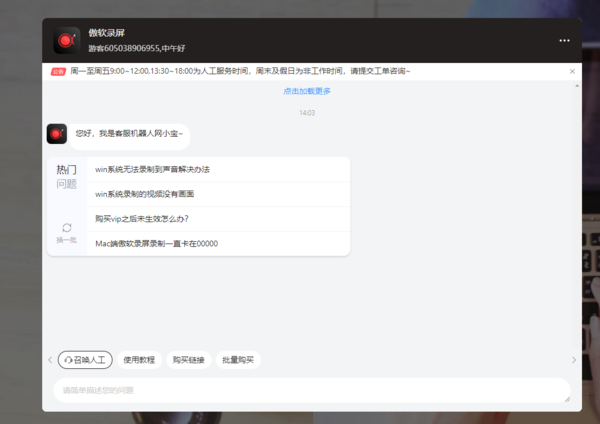
Task: Refresh hot questions with 换一批 icon
Action: [x=67, y=228]
